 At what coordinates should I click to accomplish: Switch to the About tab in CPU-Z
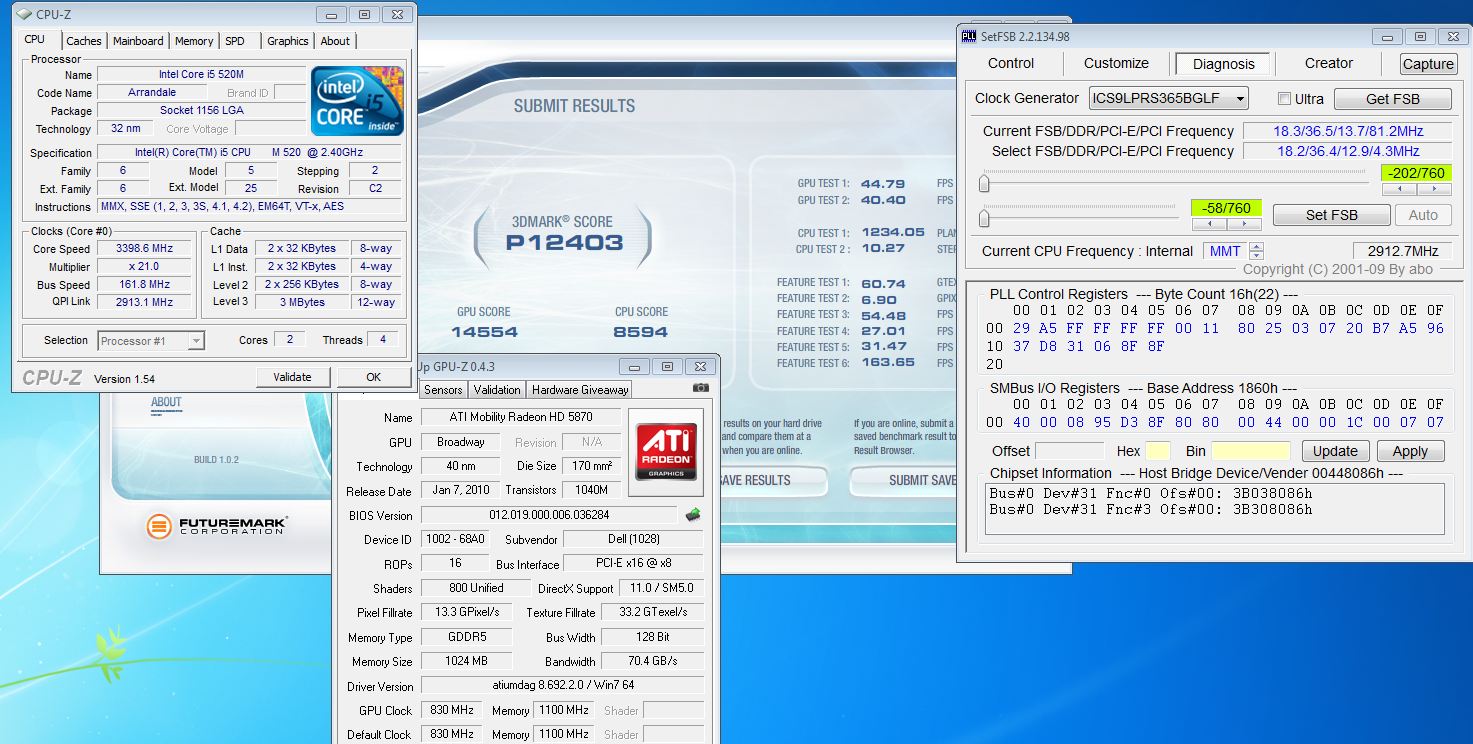[335, 41]
